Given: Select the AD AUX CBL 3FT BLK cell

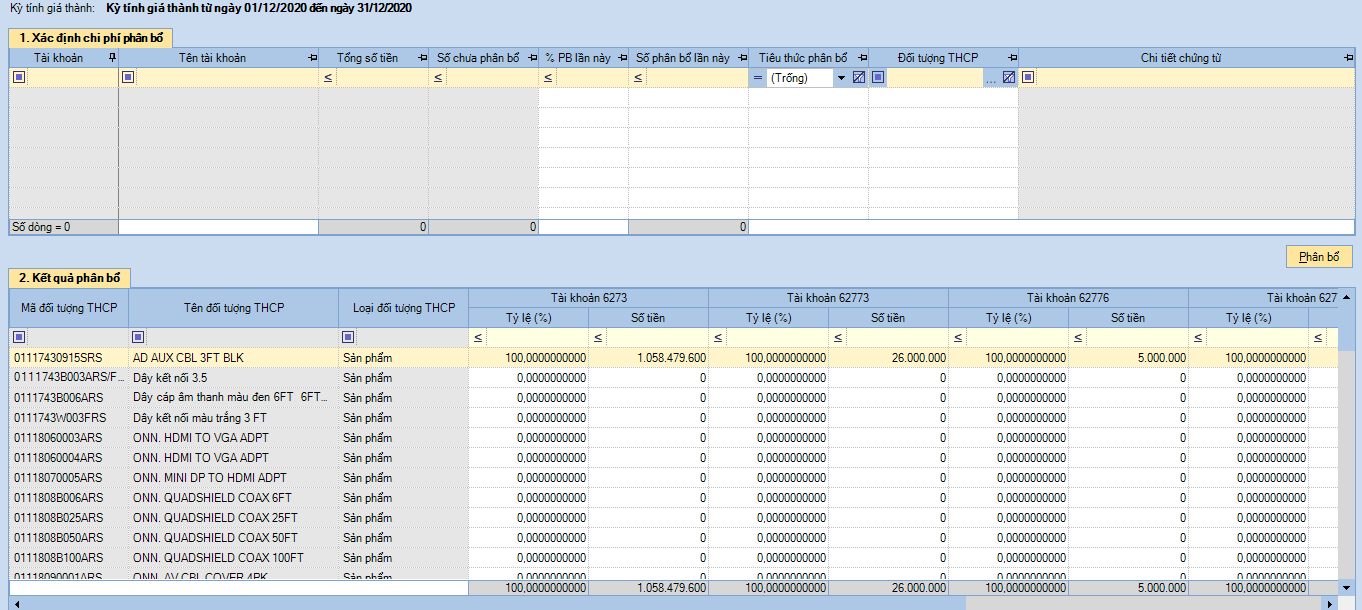Looking at the screenshot, I should [x=234, y=357].
